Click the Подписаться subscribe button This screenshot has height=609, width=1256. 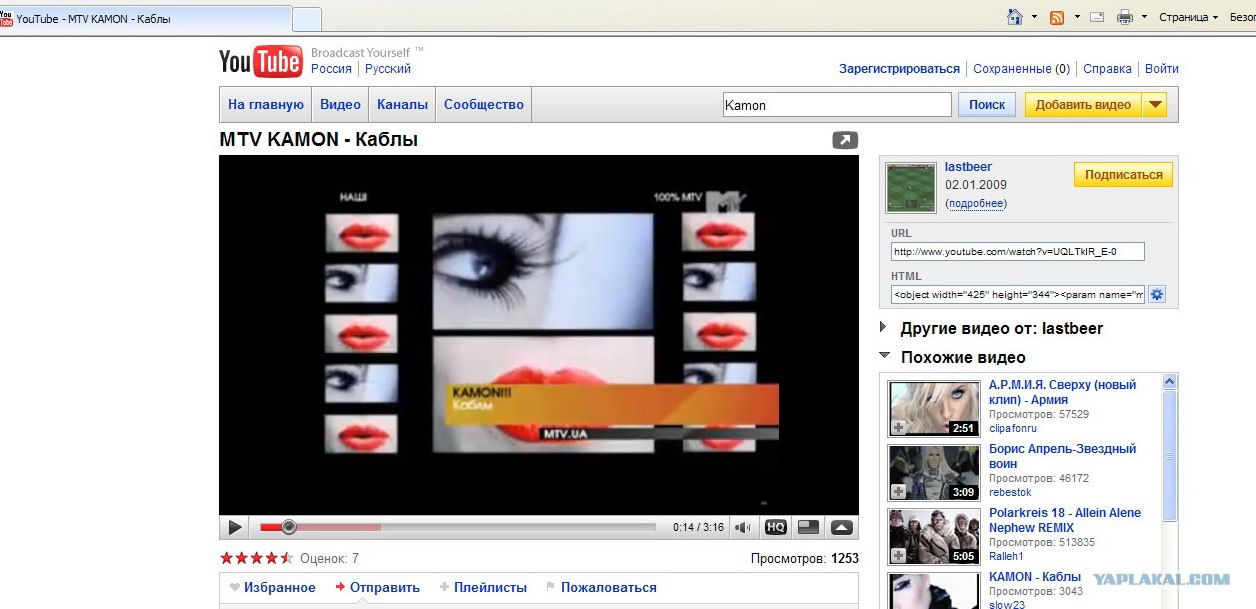1123,175
